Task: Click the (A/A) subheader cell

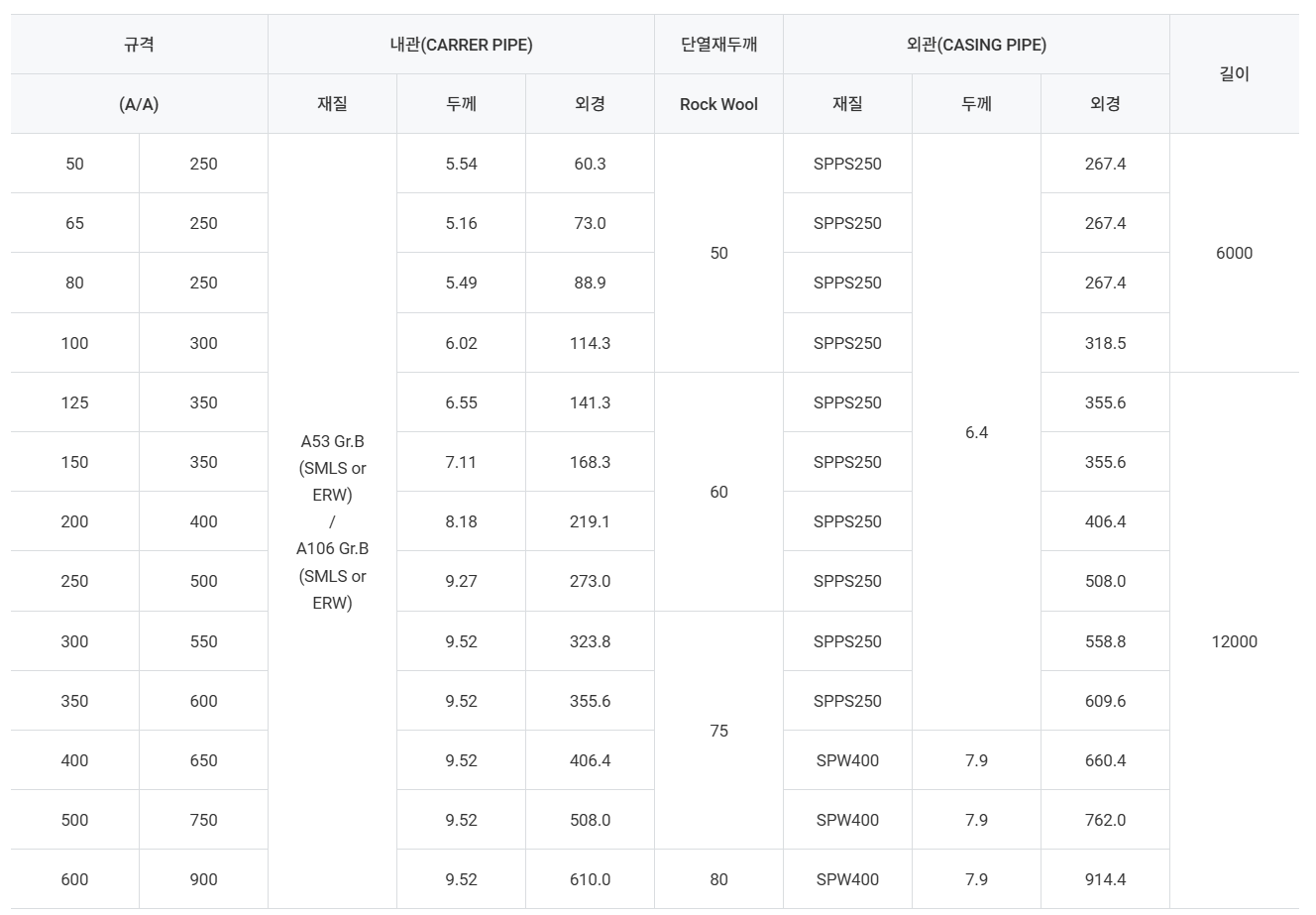Action: tap(139, 104)
